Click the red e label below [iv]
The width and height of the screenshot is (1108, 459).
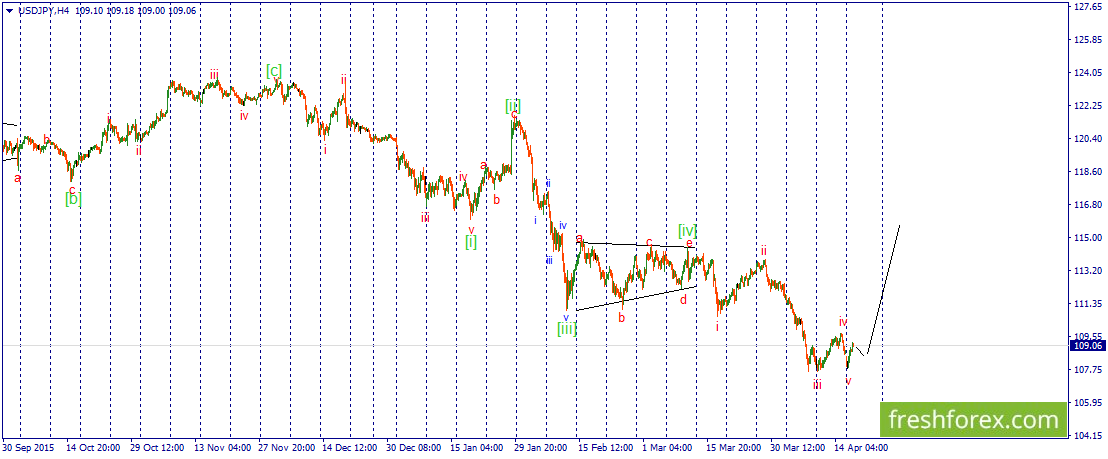tap(689, 242)
